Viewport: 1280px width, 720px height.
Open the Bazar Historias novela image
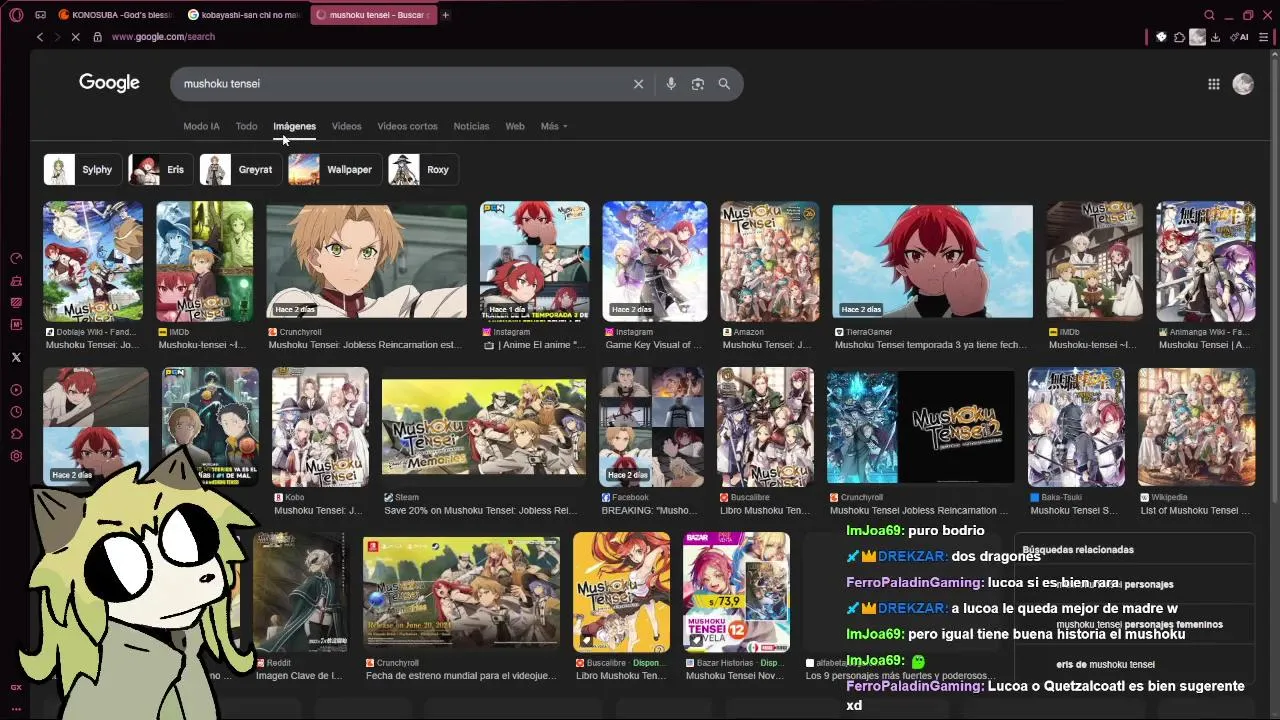[x=736, y=592]
